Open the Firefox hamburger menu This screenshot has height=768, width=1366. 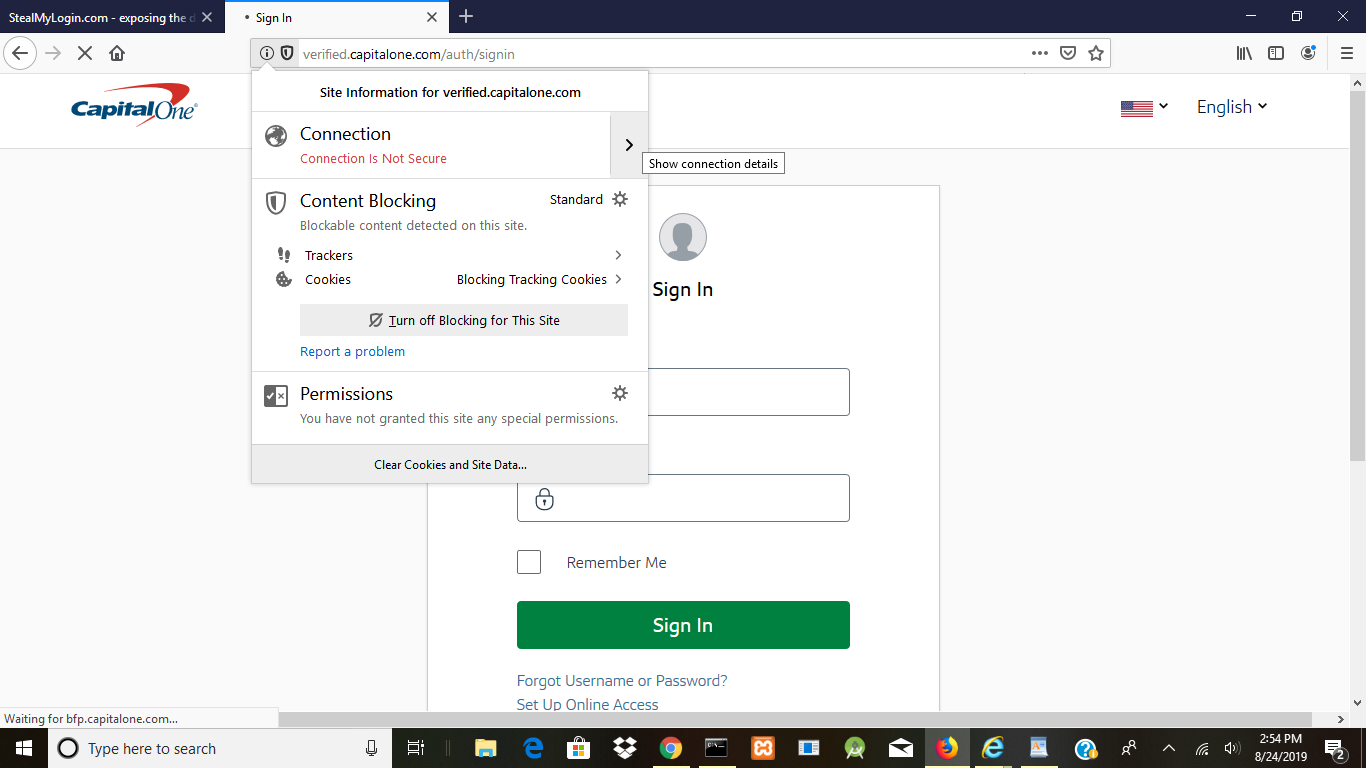[x=1346, y=53]
